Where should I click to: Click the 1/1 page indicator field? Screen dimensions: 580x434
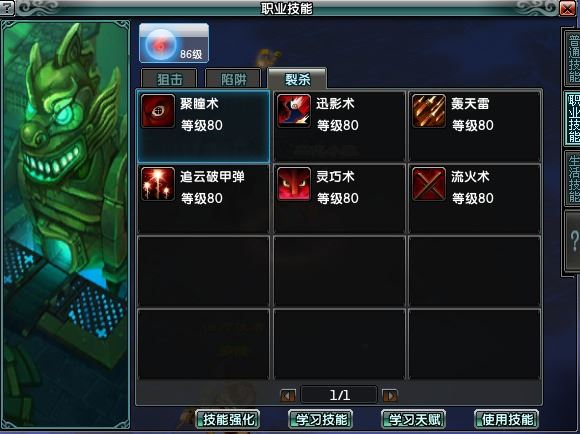tap(339, 395)
